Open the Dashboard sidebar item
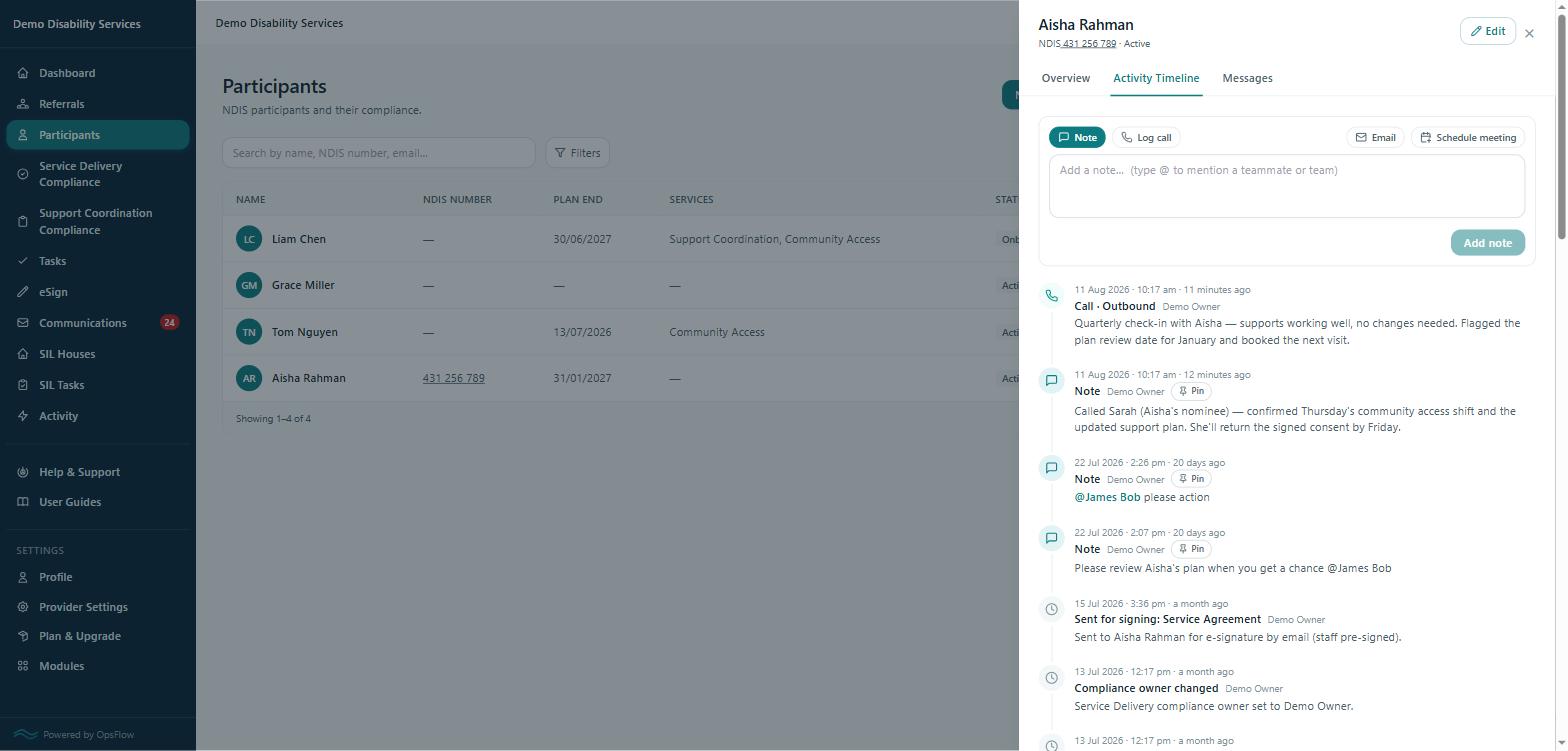1568x751 pixels. point(97,73)
